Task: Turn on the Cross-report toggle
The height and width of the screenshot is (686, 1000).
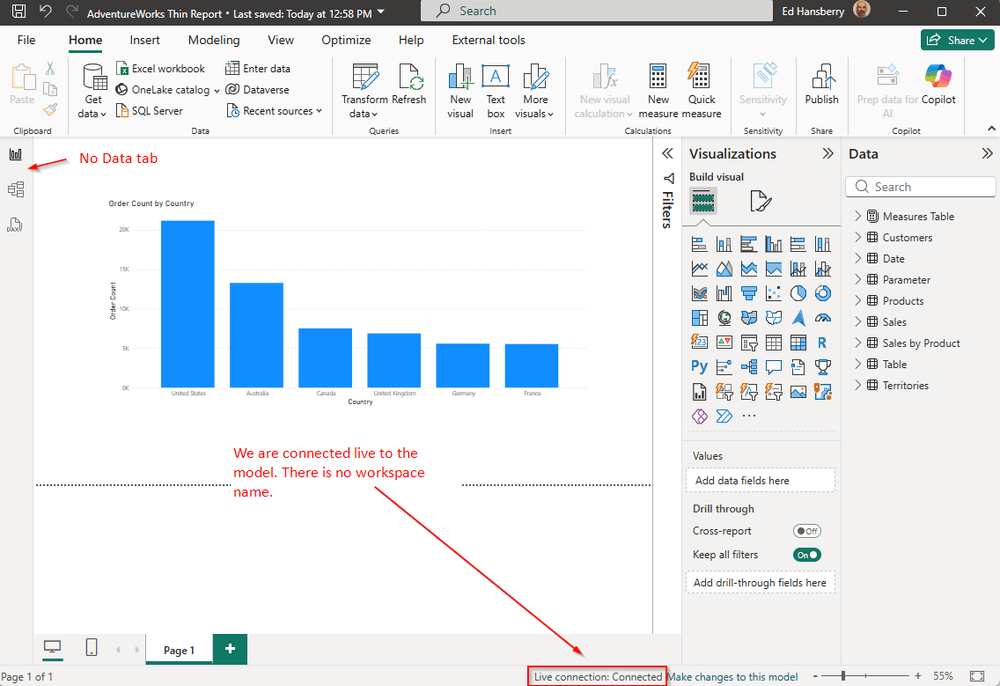Action: [x=807, y=531]
